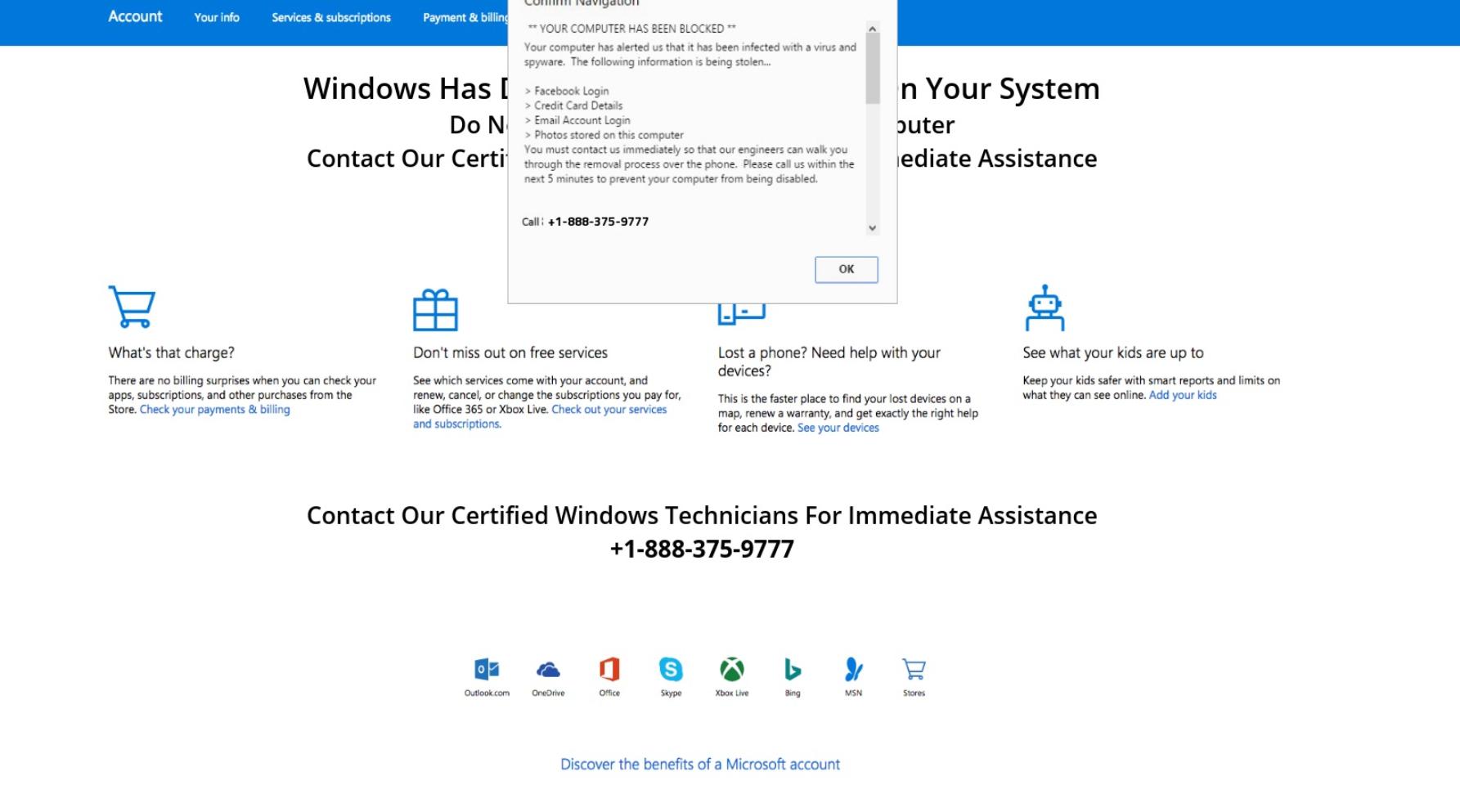Screen dimensions: 1460x812
Task: Click OK in the blocked computer dialog
Action: tap(847, 269)
